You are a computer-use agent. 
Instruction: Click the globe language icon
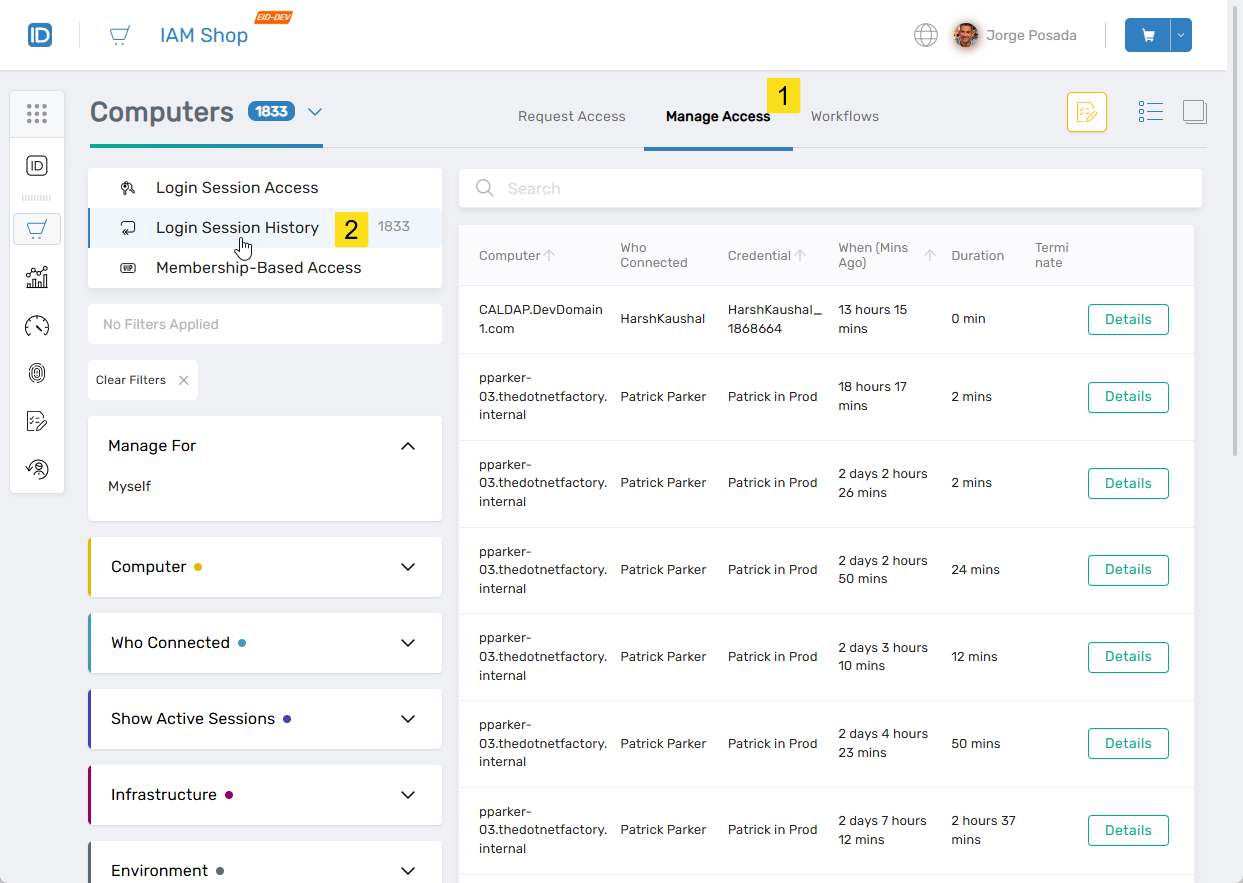[926, 35]
